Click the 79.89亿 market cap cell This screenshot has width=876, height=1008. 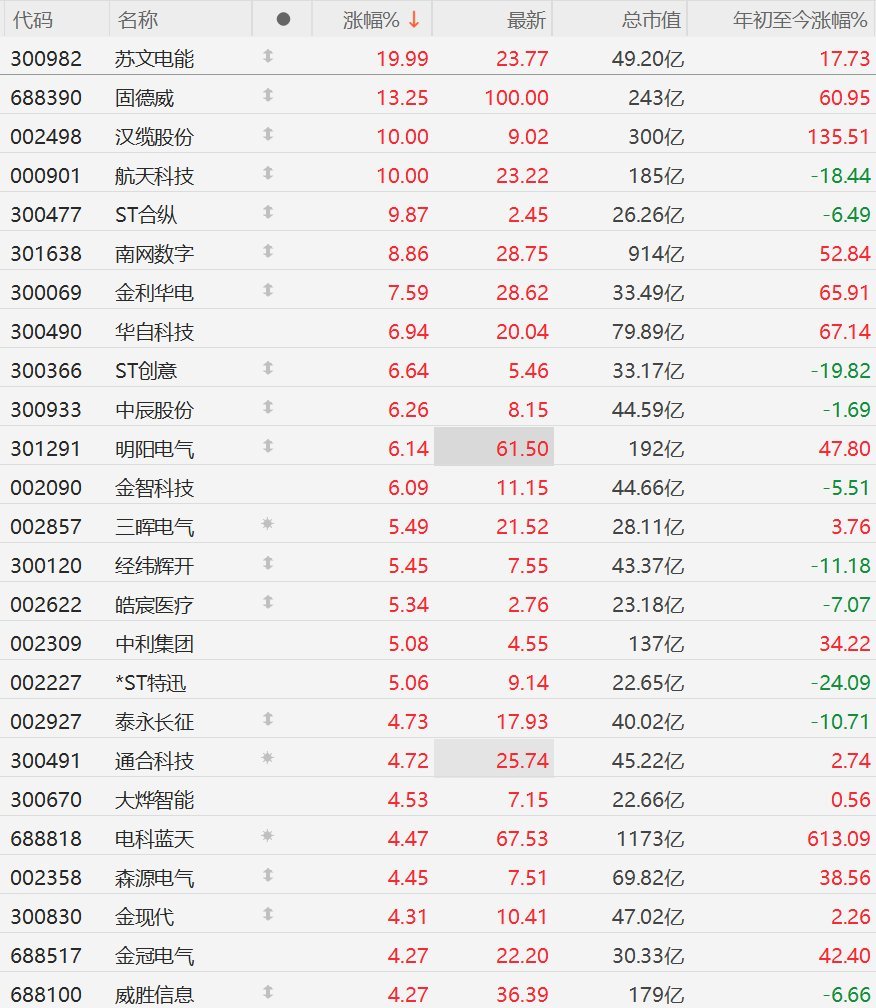(648, 332)
